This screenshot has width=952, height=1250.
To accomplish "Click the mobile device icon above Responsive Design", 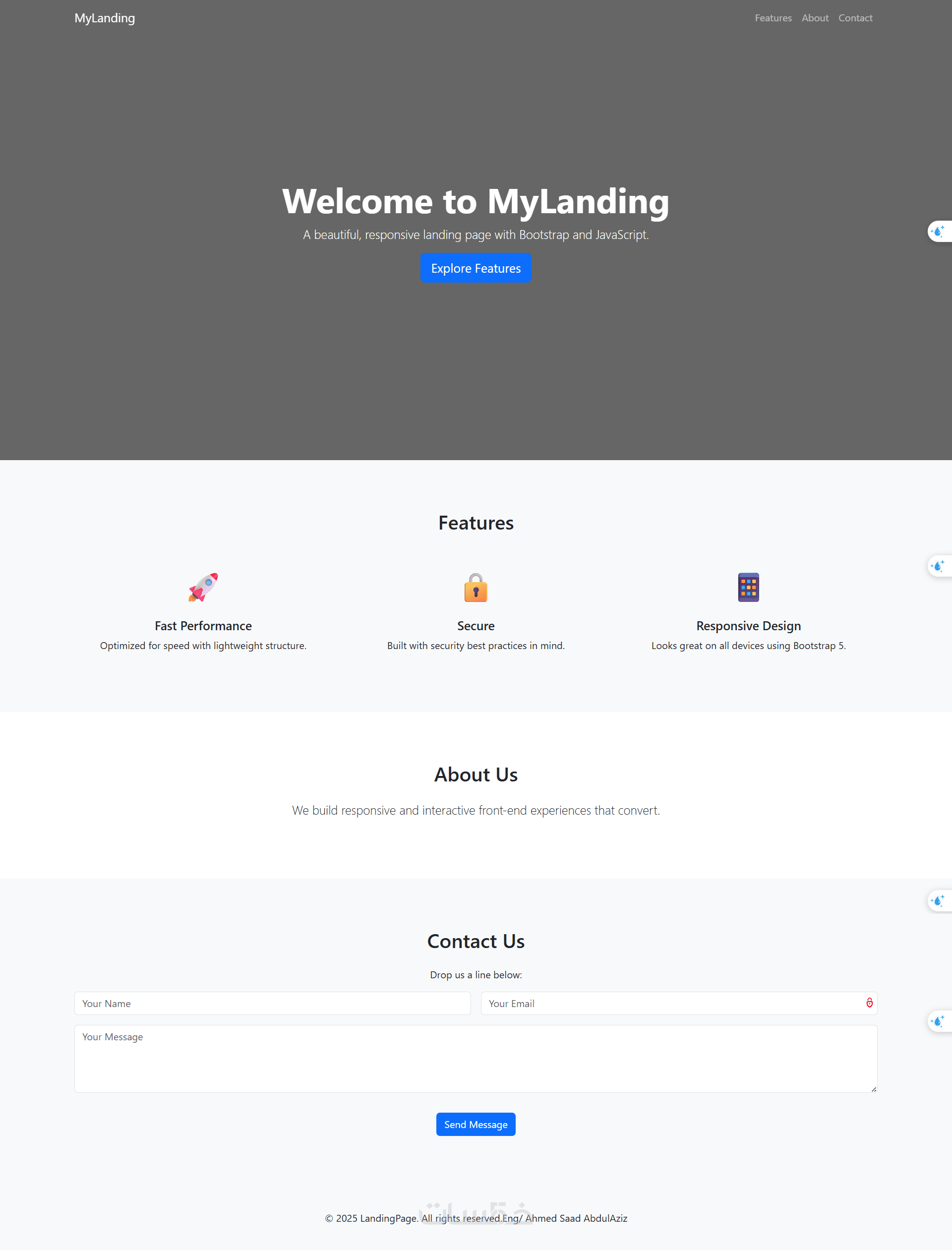I will point(748,587).
